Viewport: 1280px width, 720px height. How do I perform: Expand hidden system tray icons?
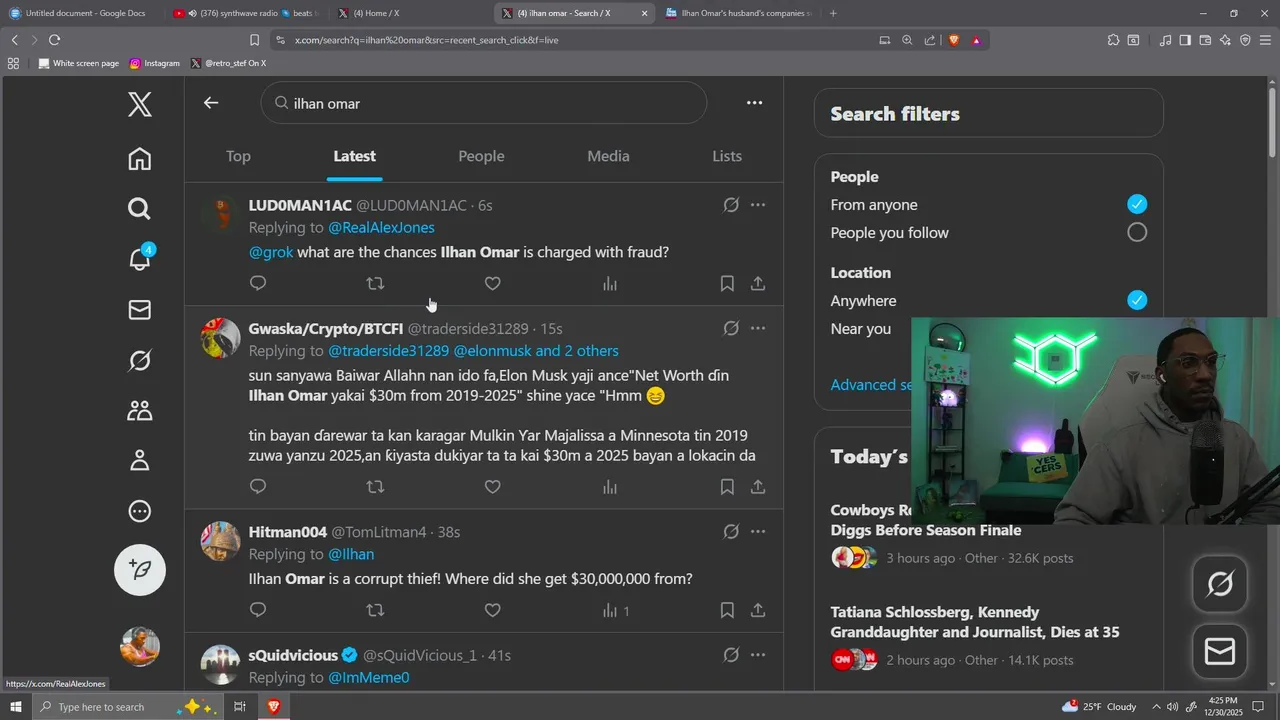tap(1156, 707)
